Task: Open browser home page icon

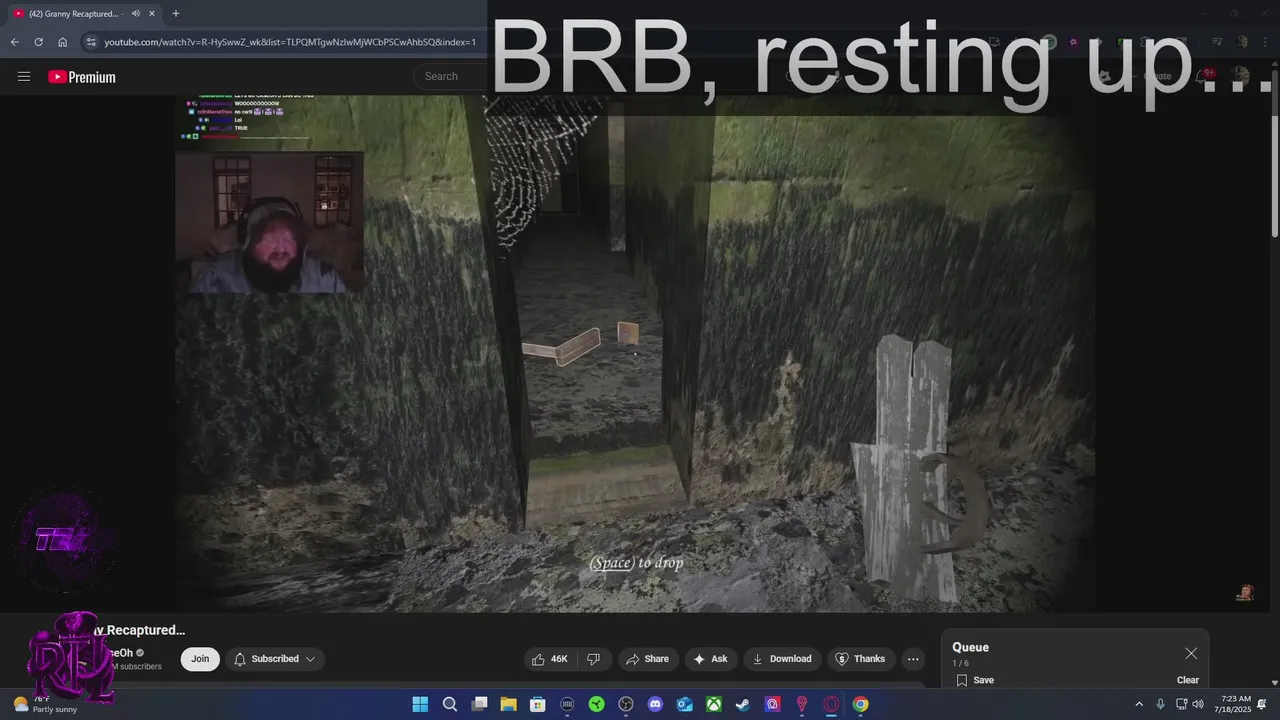Action: tap(62, 42)
